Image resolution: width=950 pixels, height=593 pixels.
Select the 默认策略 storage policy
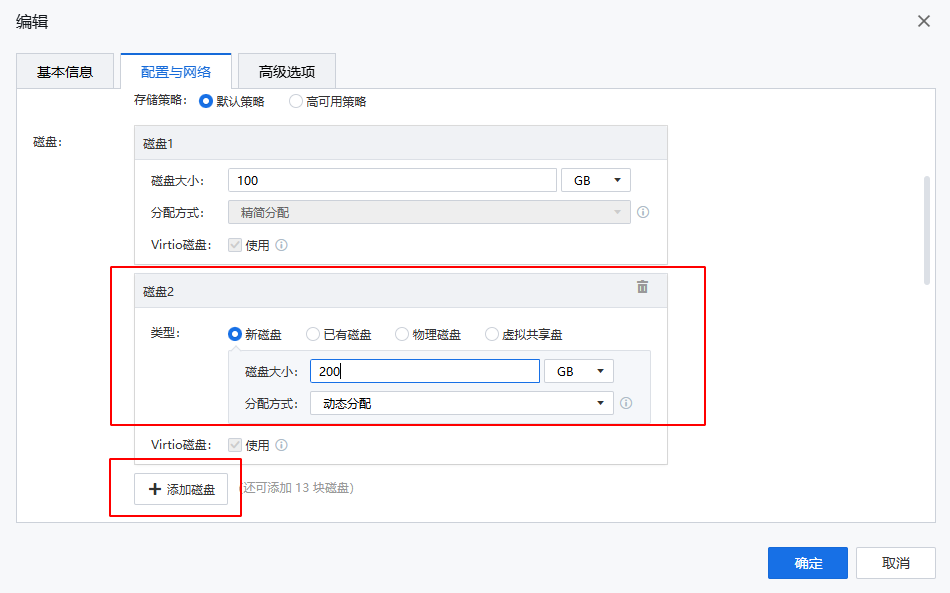coord(206,101)
